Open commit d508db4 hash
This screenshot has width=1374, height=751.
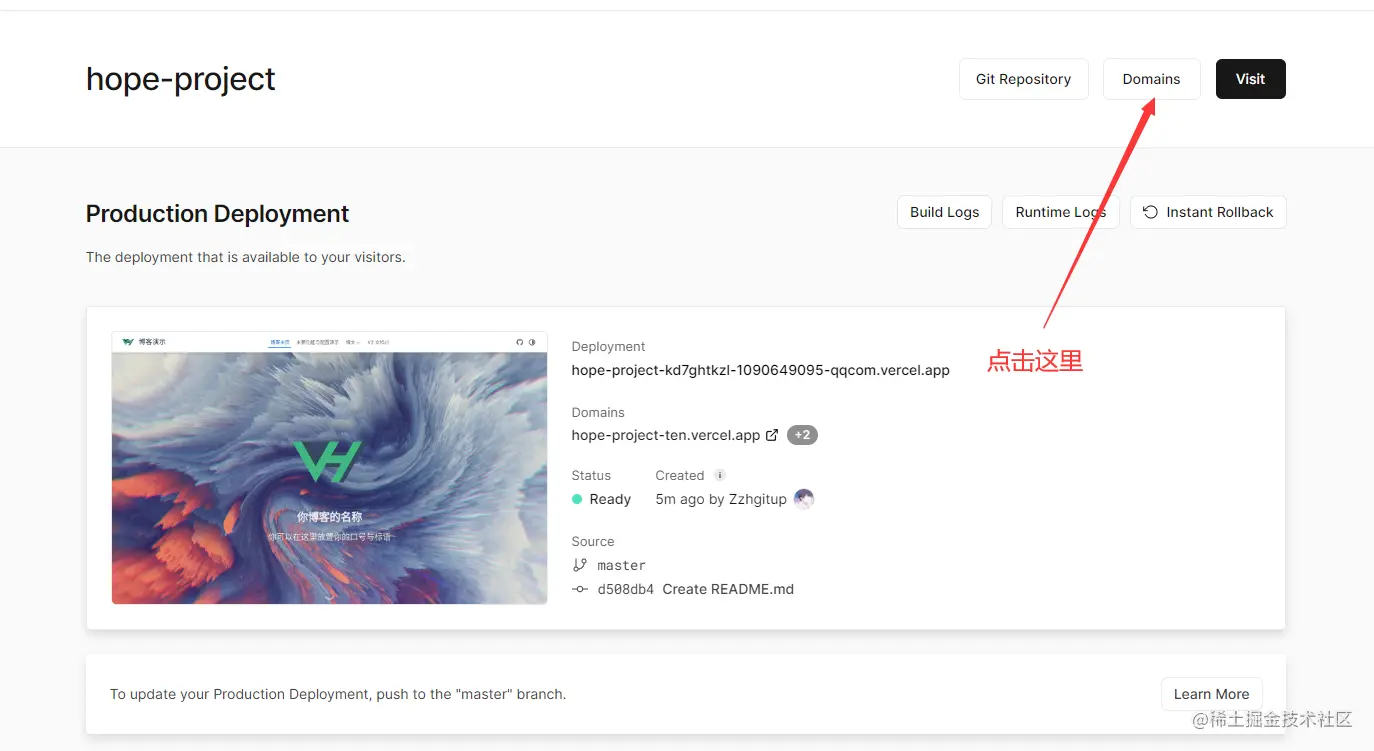pyautogui.click(x=625, y=589)
